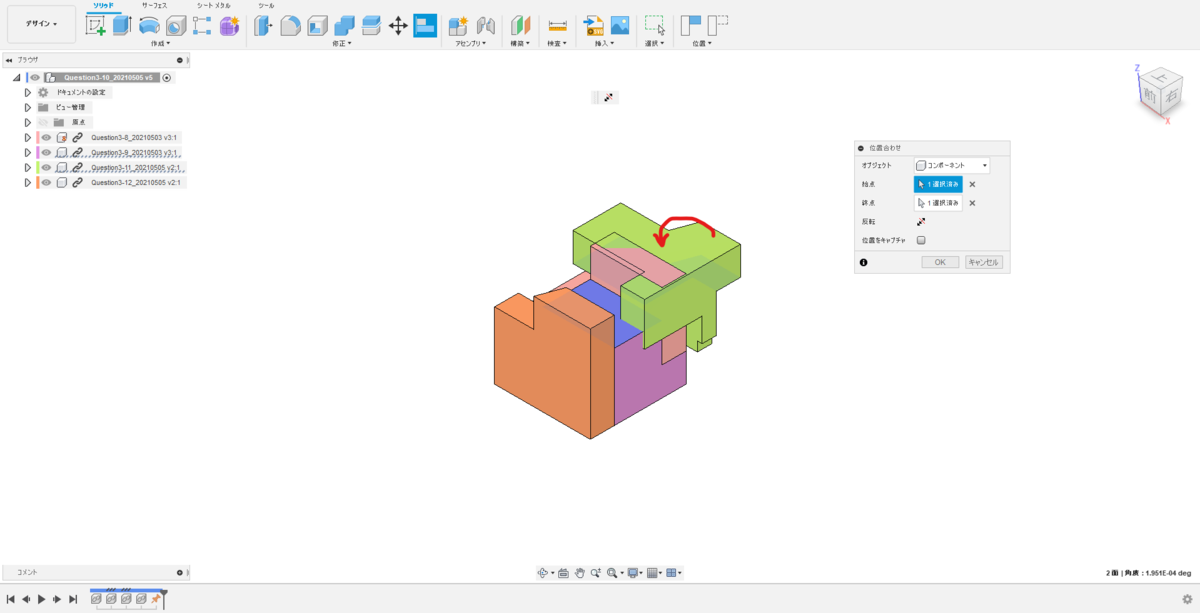Image resolution: width=1200 pixels, height=613 pixels.
Task: Open the オブジェクト コンポーネント dropdown
Action: (x=952, y=165)
